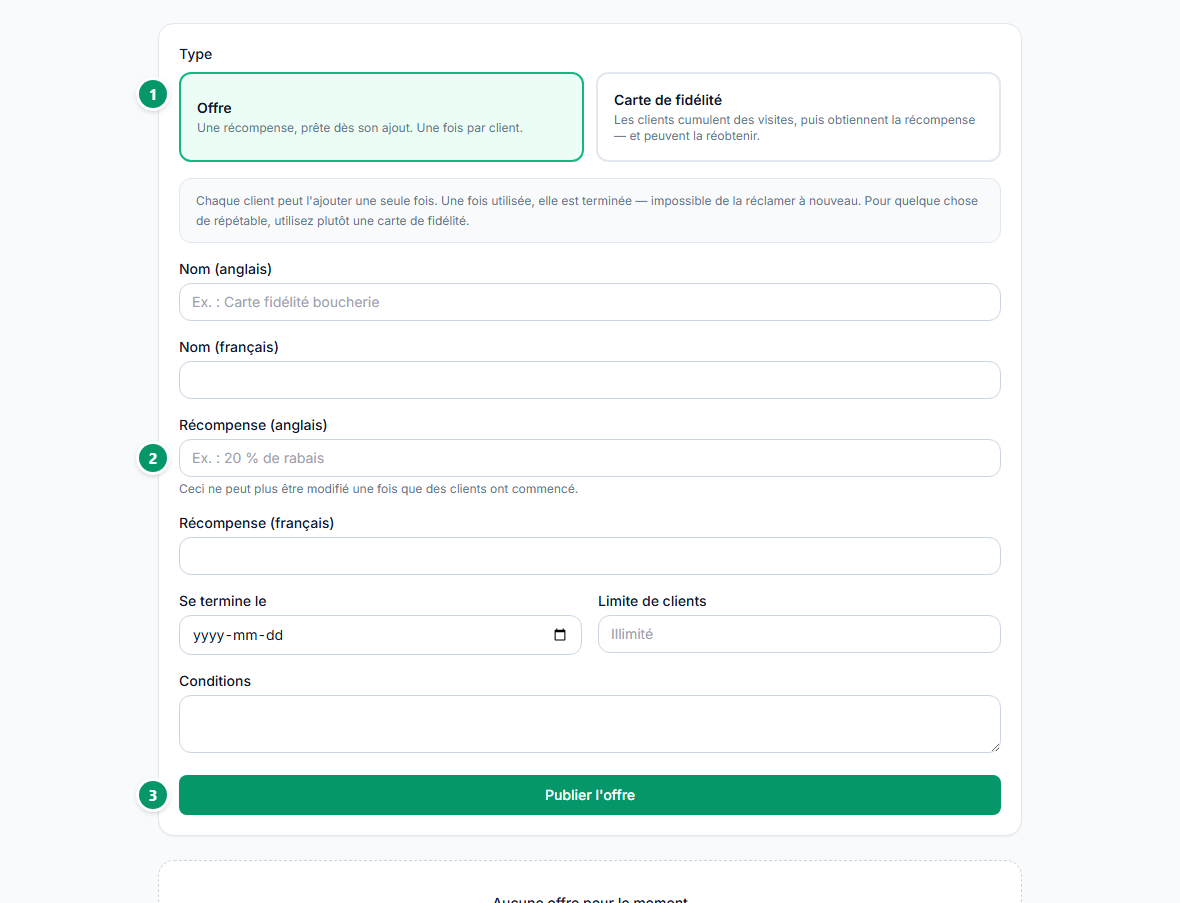This screenshot has width=1180, height=903.
Task: Click inside the Conditions text area
Action: (x=590, y=724)
